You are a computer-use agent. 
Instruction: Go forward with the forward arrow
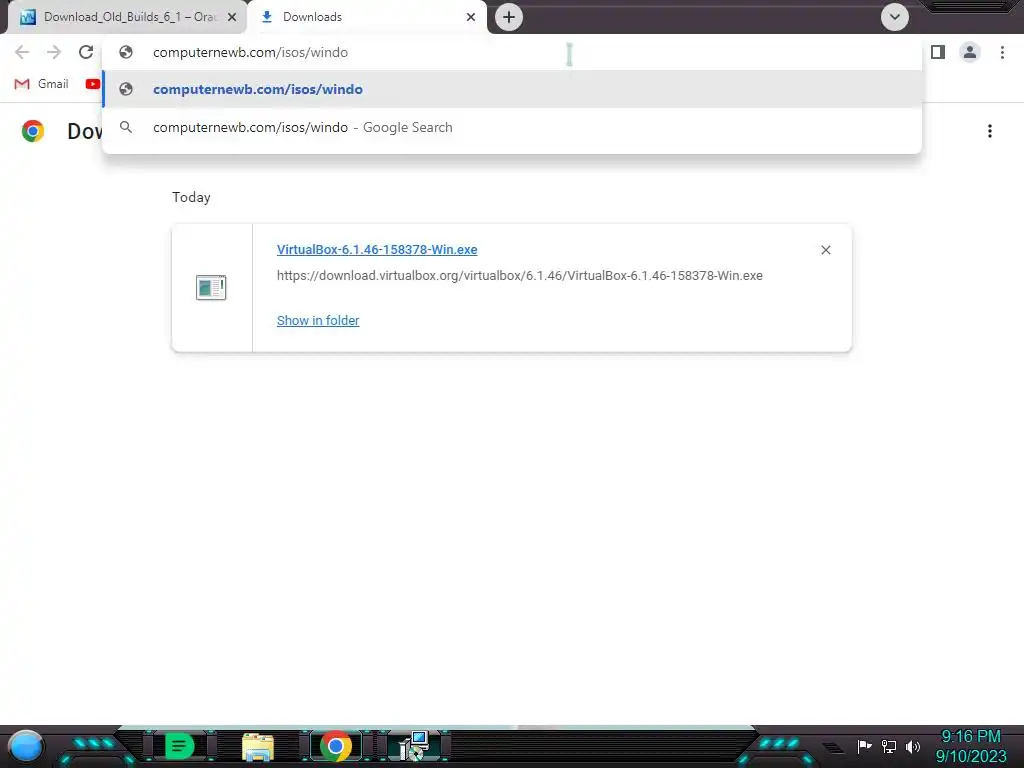tap(54, 52)
